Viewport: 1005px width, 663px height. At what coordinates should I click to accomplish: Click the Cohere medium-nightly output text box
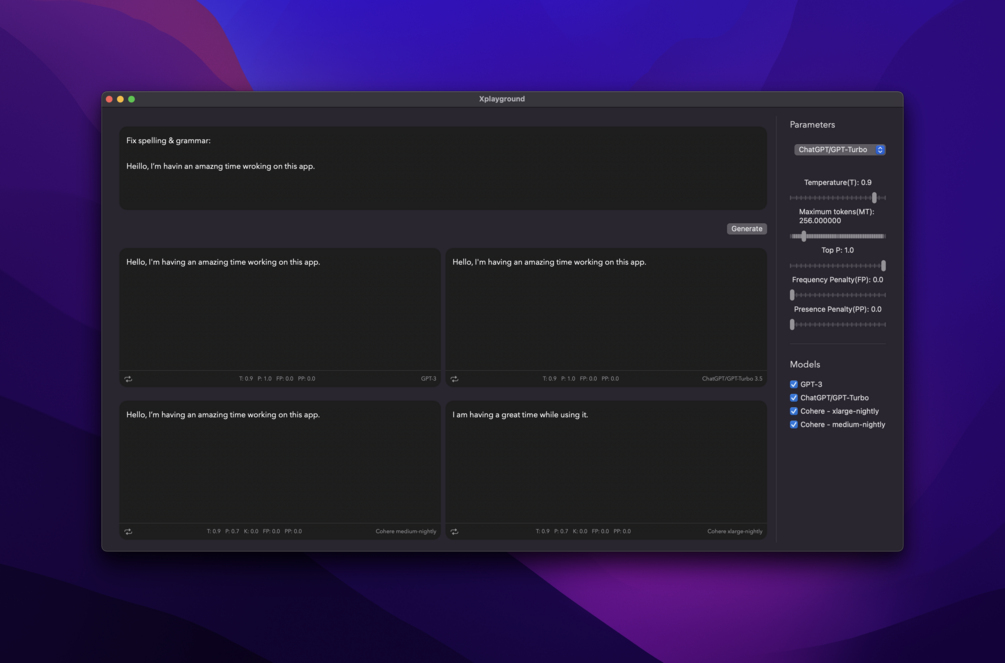coord(279,462)
